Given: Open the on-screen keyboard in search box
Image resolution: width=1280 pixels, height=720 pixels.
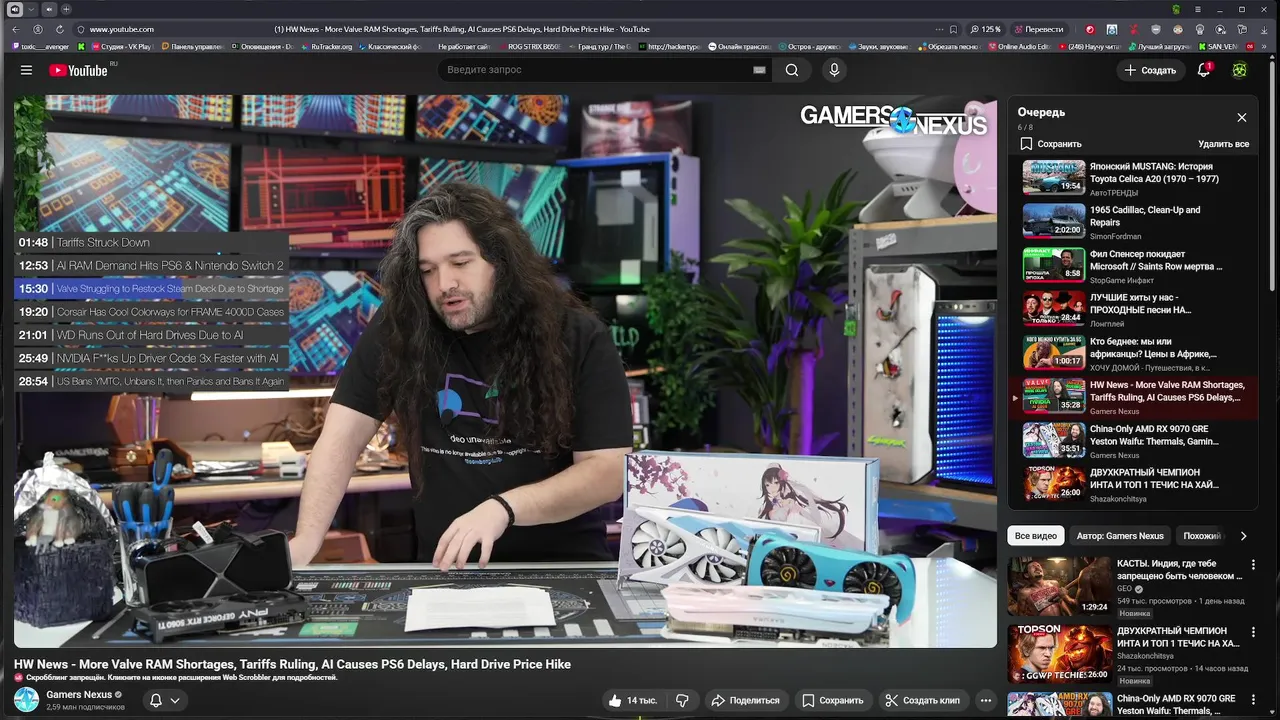Looking at the screenshot, I should point(759,70).
